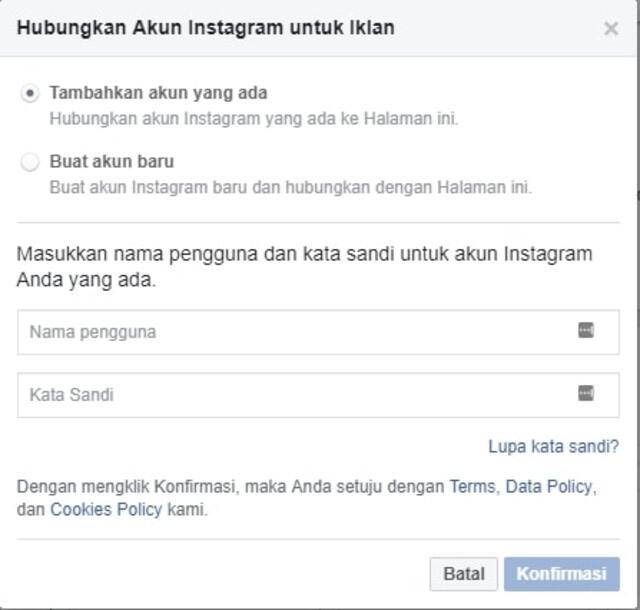Close the Hubungkan Akun Instagram dialog

point(611,29)
